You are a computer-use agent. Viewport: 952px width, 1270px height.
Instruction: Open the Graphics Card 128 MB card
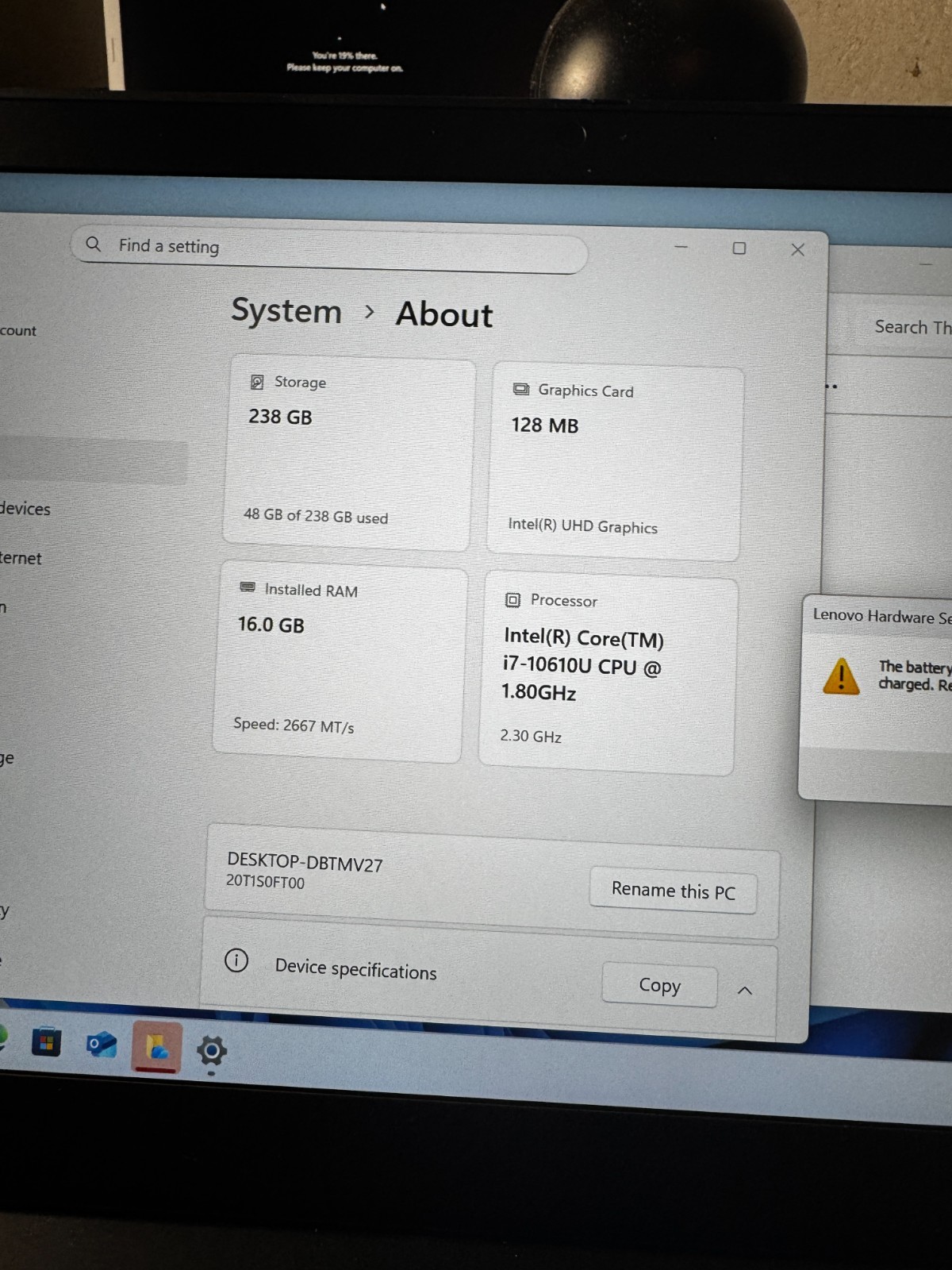(x=615, y=462)
